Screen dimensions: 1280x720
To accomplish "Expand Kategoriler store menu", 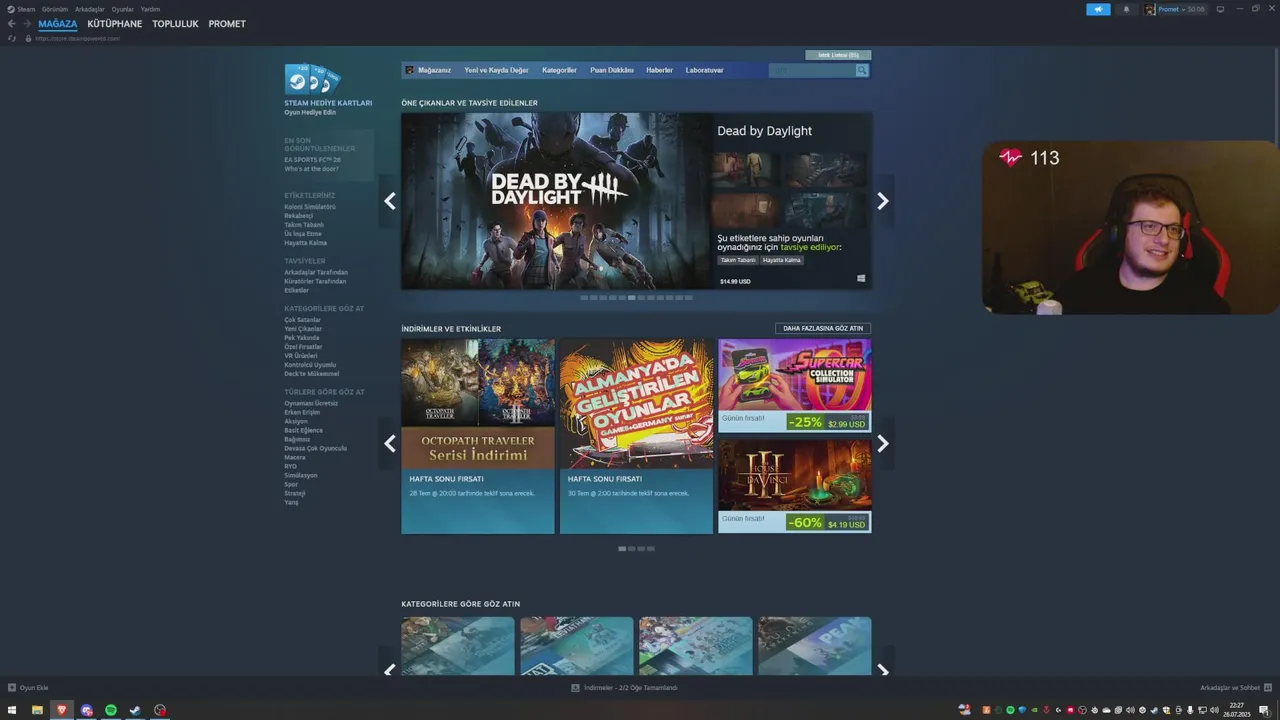I will coord(559,70).
